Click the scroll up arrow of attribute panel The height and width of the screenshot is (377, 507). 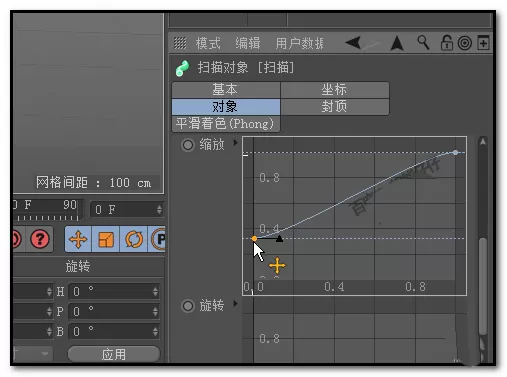point(483,142)
